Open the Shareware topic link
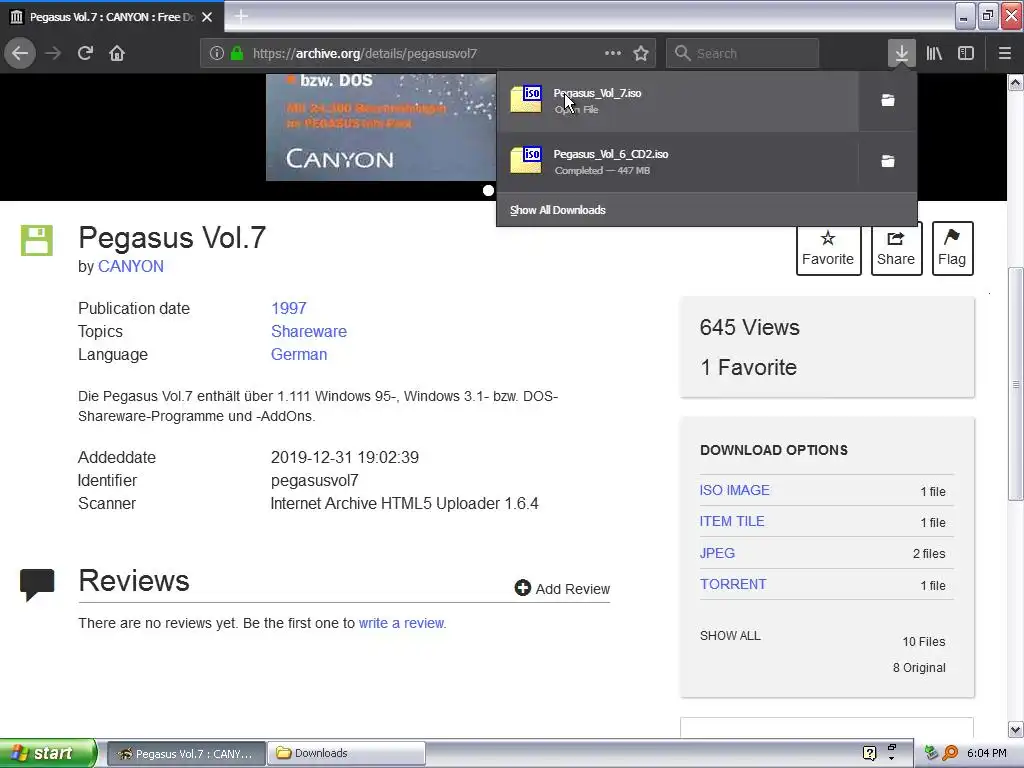Screen dimensions: 1024x768 tap(309, 331)
